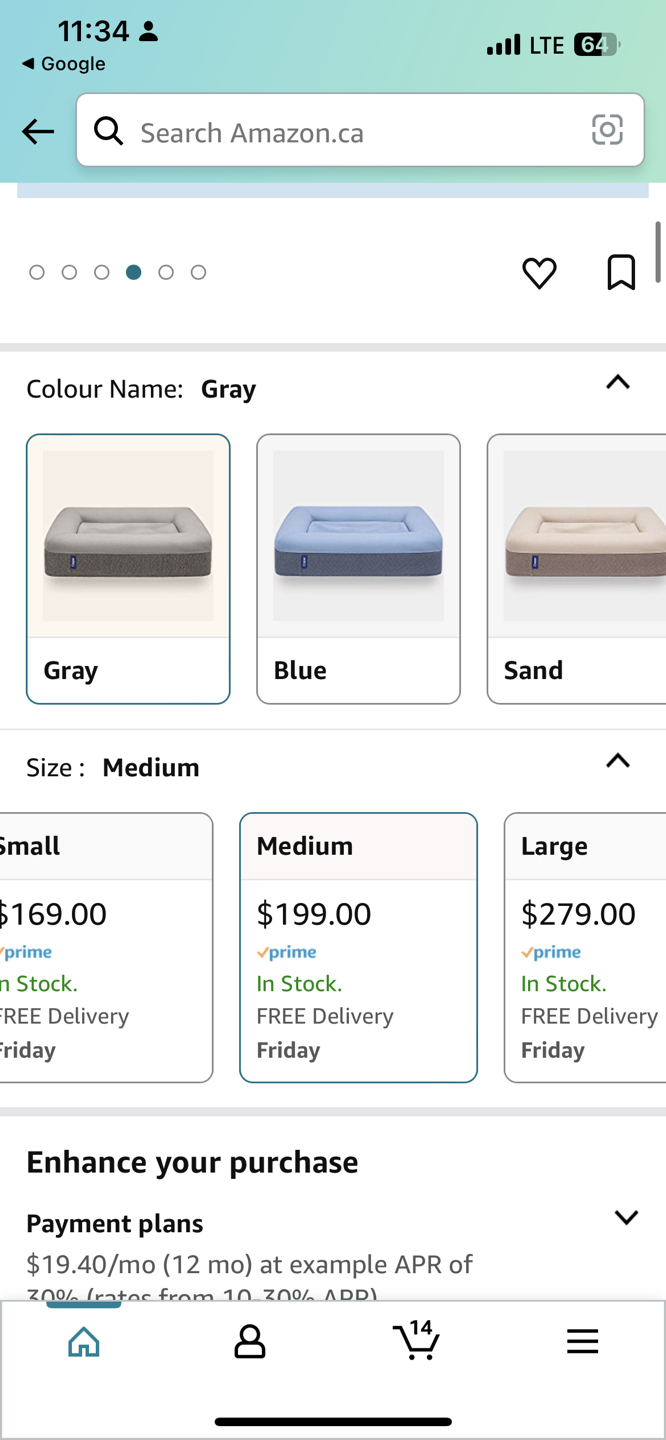Select the Small size option
Viewport: 666px width, 1440px height.
(105, 947)
